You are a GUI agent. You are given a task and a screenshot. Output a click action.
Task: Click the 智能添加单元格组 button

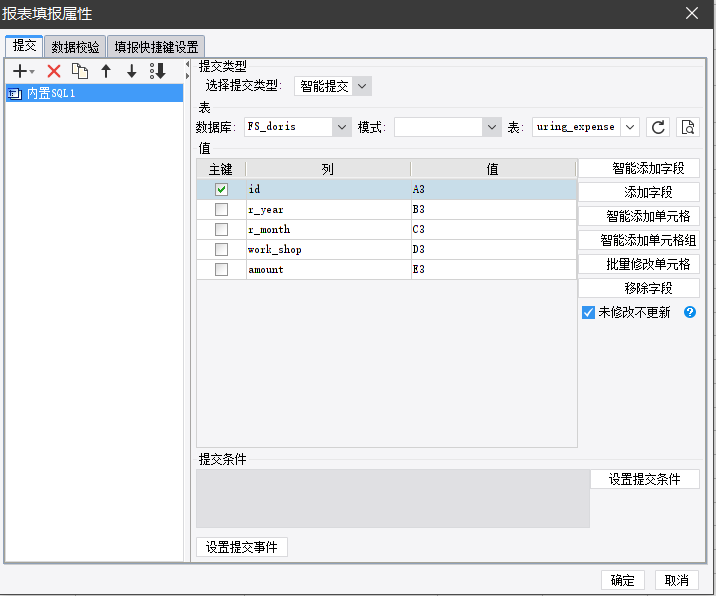(639, 240)
